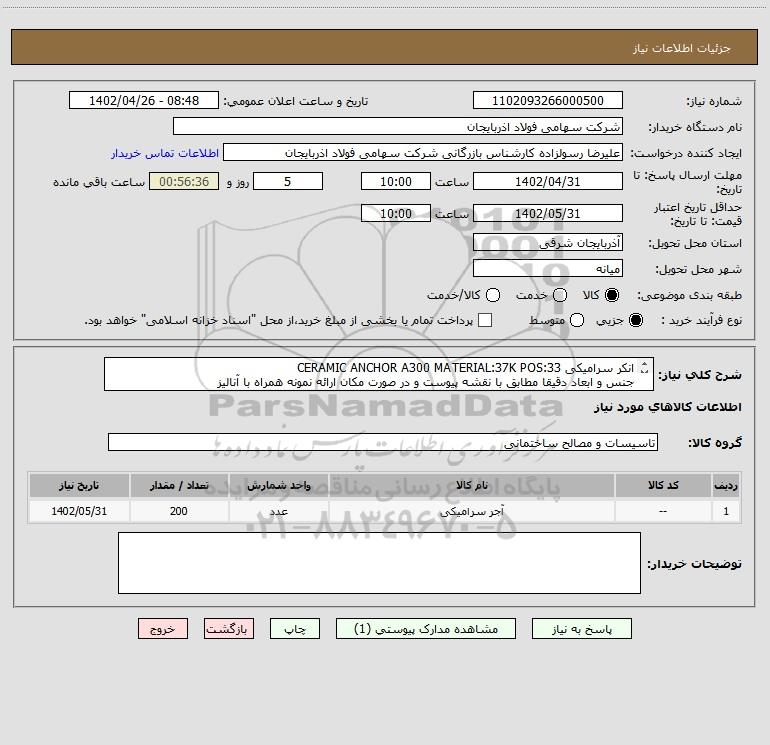Click the goods group field تاسیسات و مصالح ساختمانی
The image size is (770, 745).
click(x=383, y=442)
